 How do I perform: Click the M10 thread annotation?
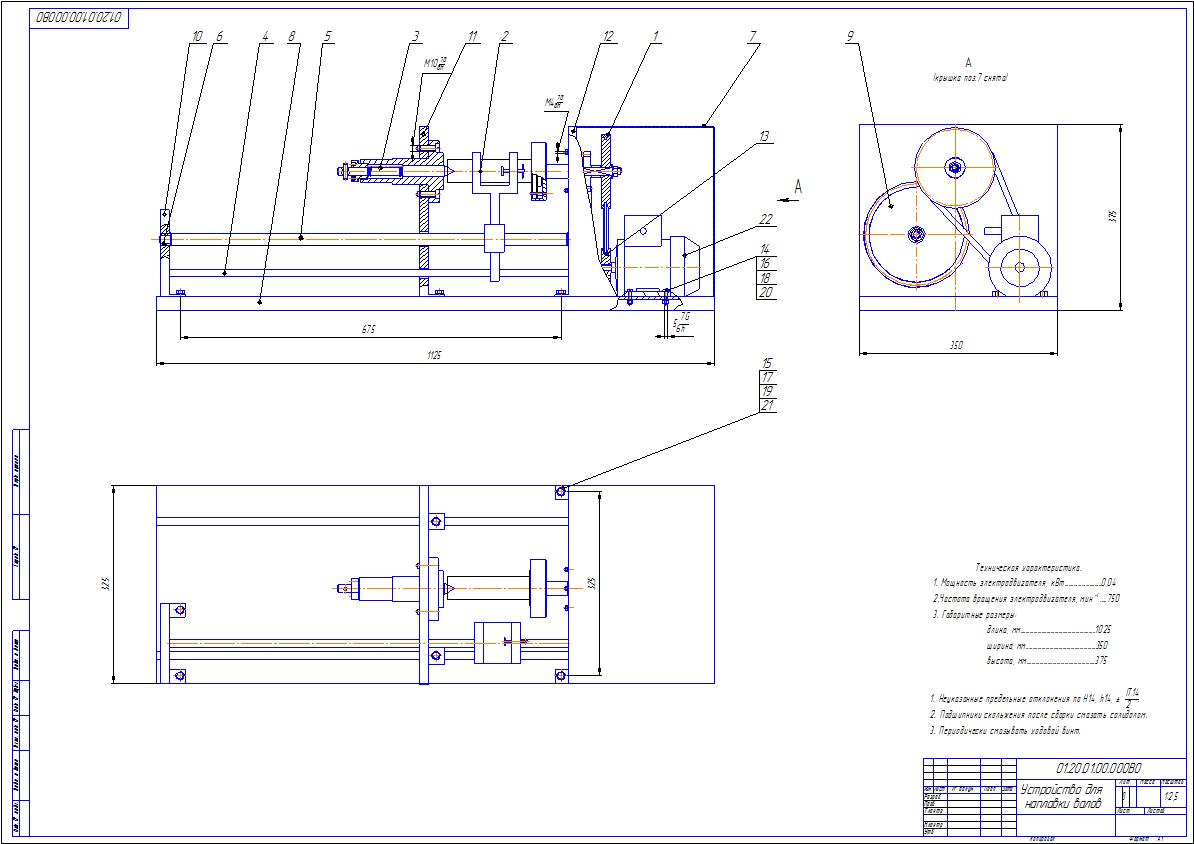[x=435, y=62]
